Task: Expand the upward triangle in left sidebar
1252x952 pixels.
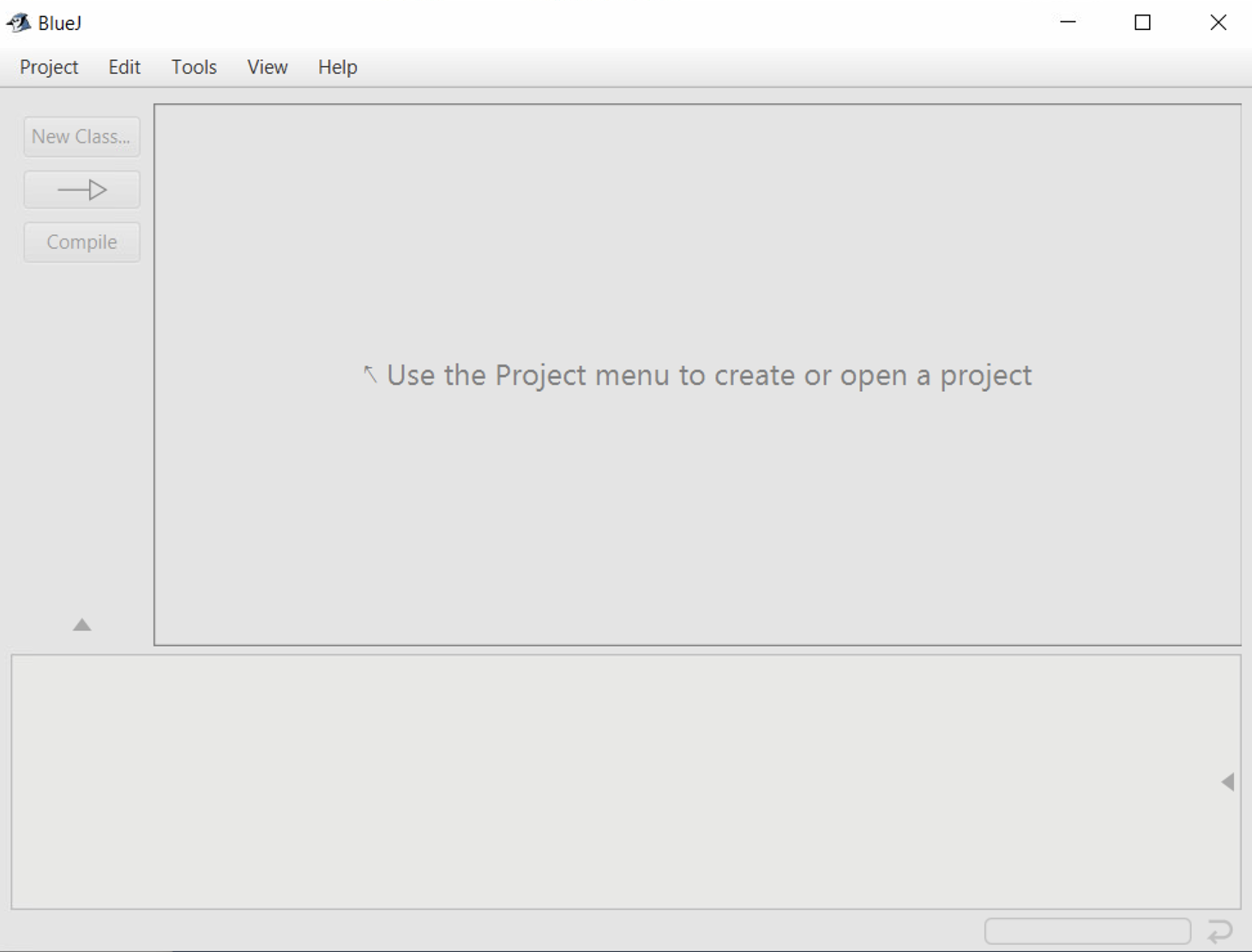Action: tap(81, 624)
